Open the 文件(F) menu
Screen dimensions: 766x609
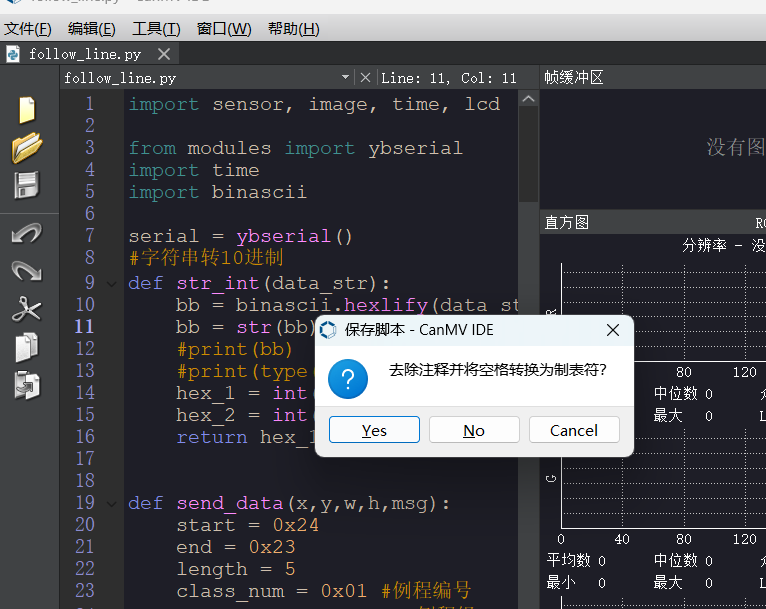pyautogui.click(x=29, y=29)
